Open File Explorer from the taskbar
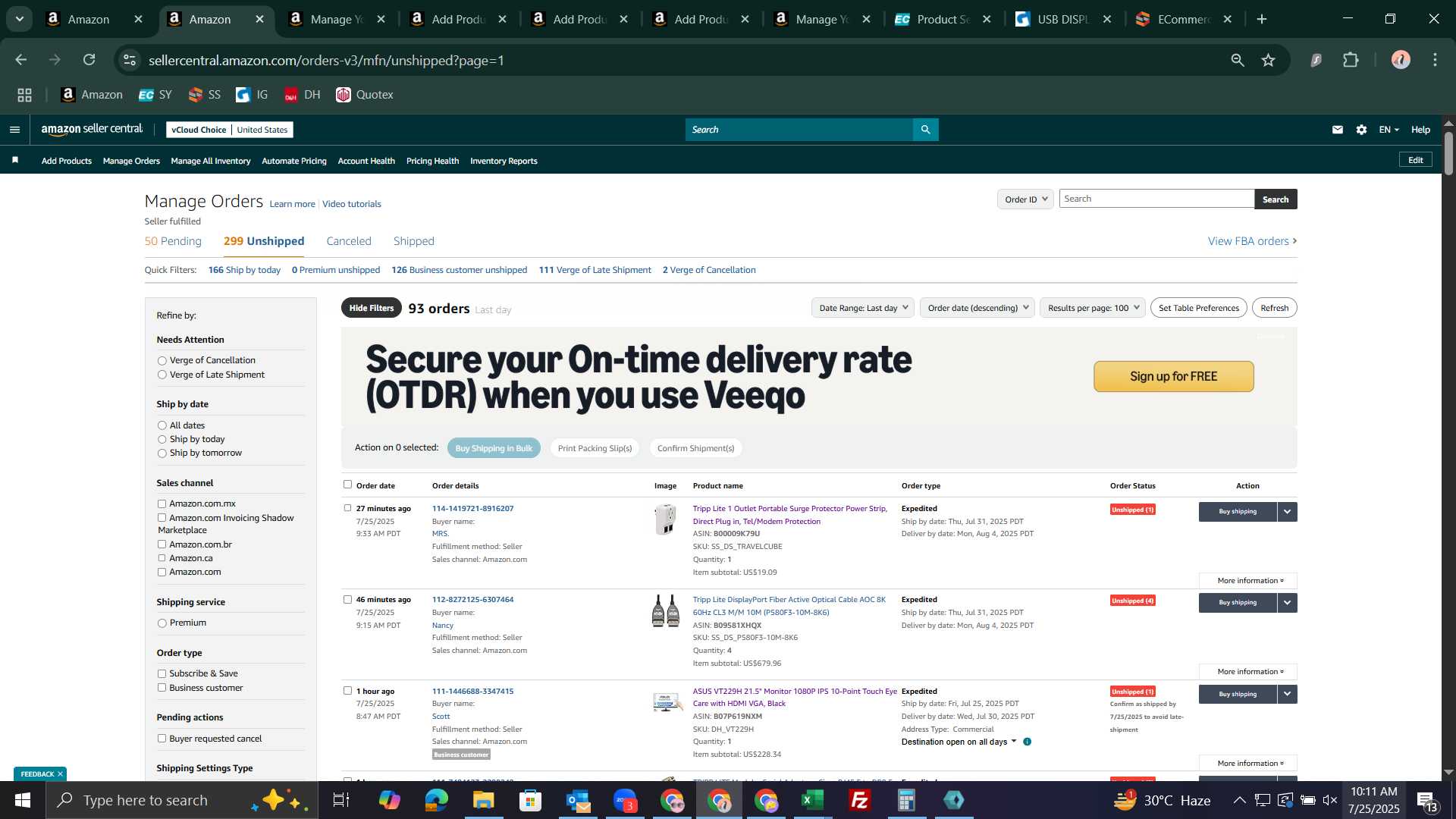 point(483,800)
